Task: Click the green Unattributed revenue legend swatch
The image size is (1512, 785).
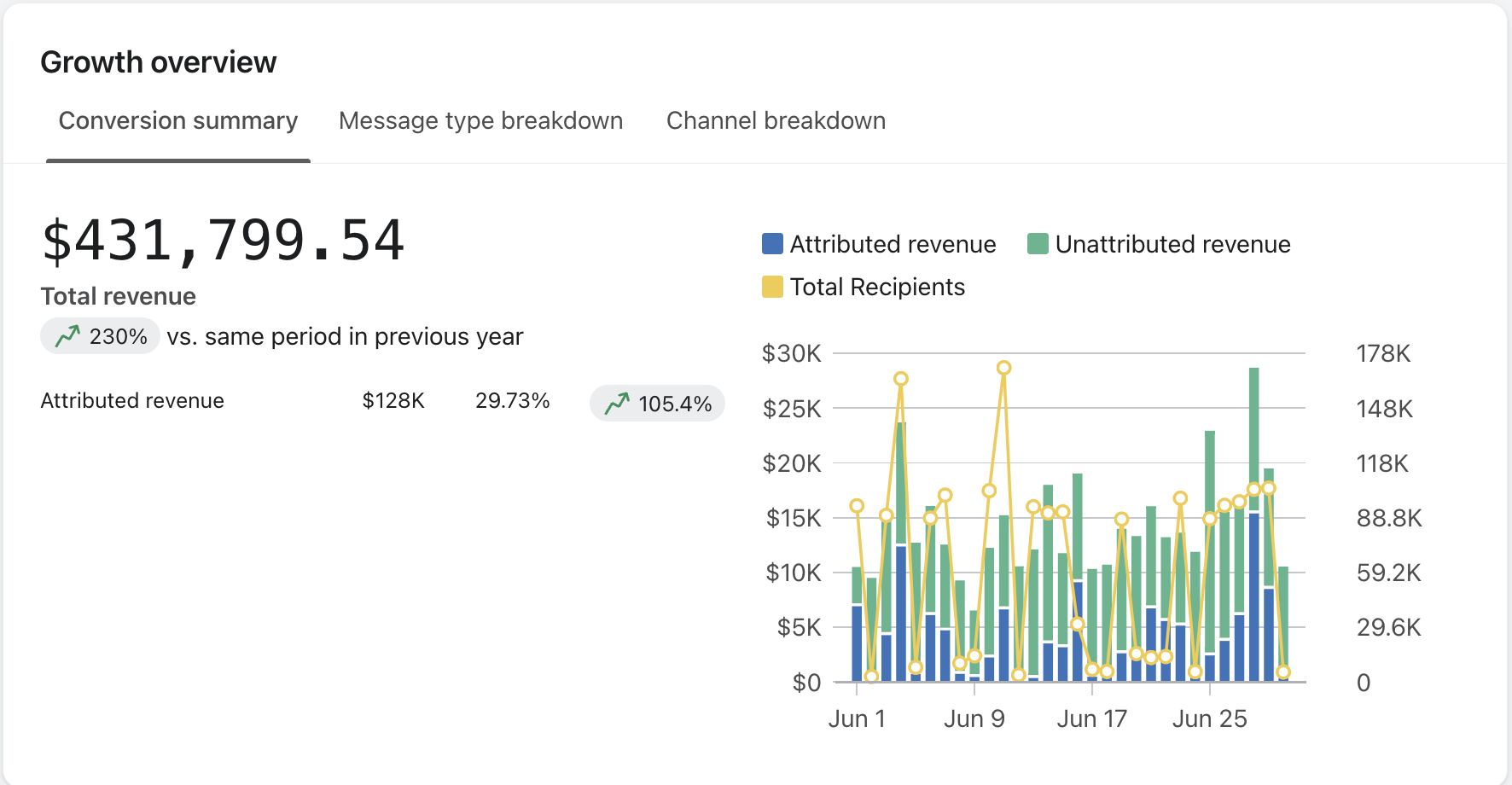Action: 1038,244
